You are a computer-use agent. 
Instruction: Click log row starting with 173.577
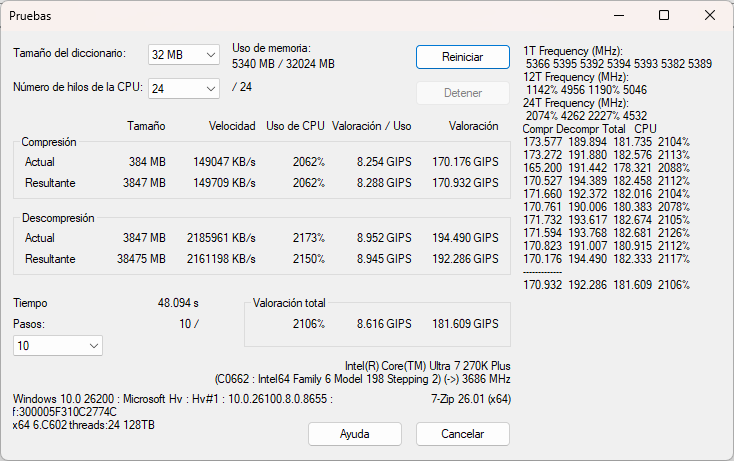[x=607, y=142]
